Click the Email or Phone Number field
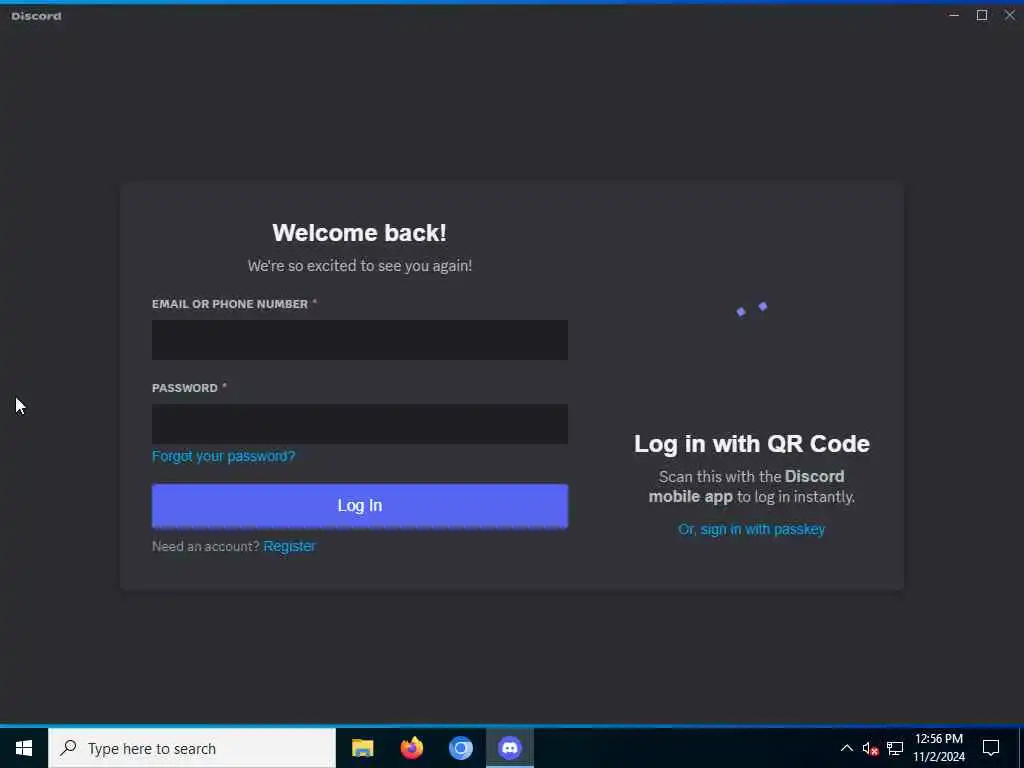The width and height of the screenshot is (1024, 768). (359, 340)
